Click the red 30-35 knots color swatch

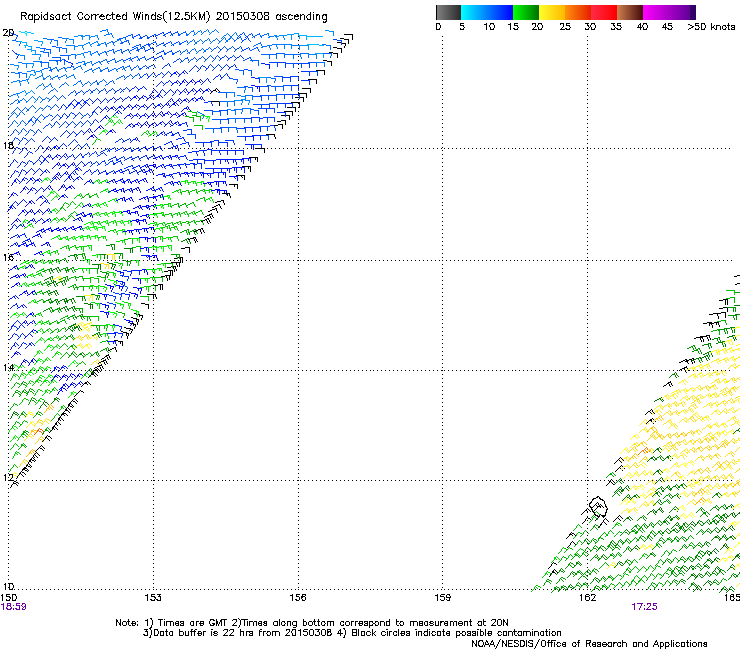604,12
